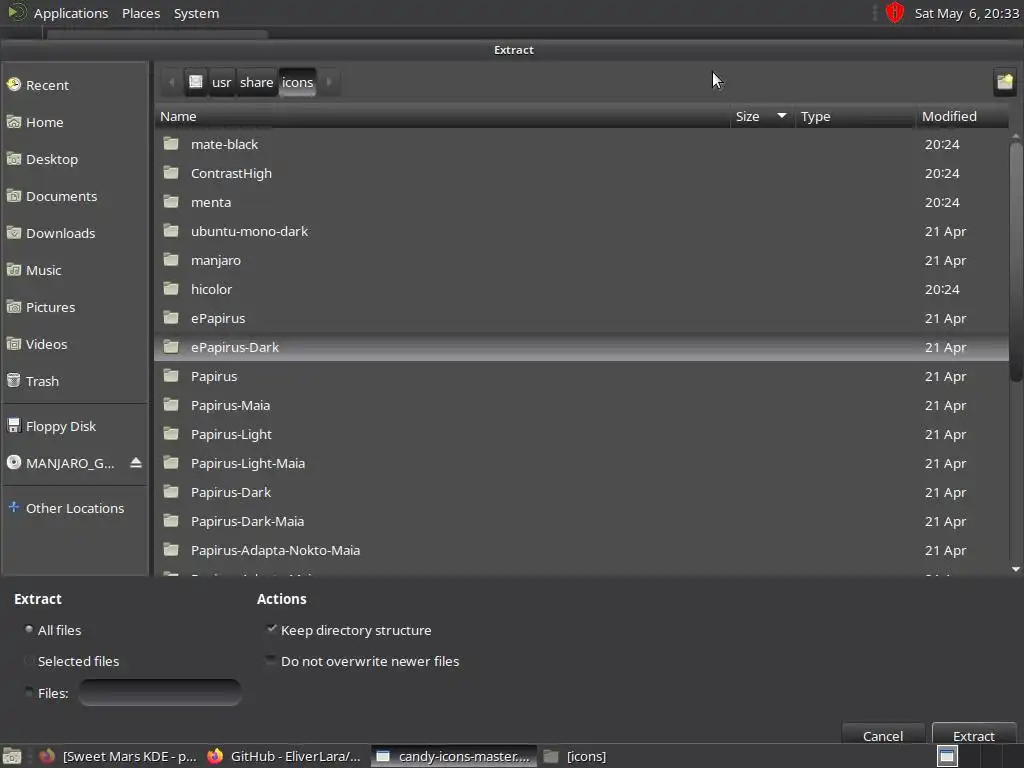Image resolution: width=1024 pixels, height=768 pixels.
Task: Click the file list vertical scrollbar
Action: pyautogui.click(x=1016, y=261)
